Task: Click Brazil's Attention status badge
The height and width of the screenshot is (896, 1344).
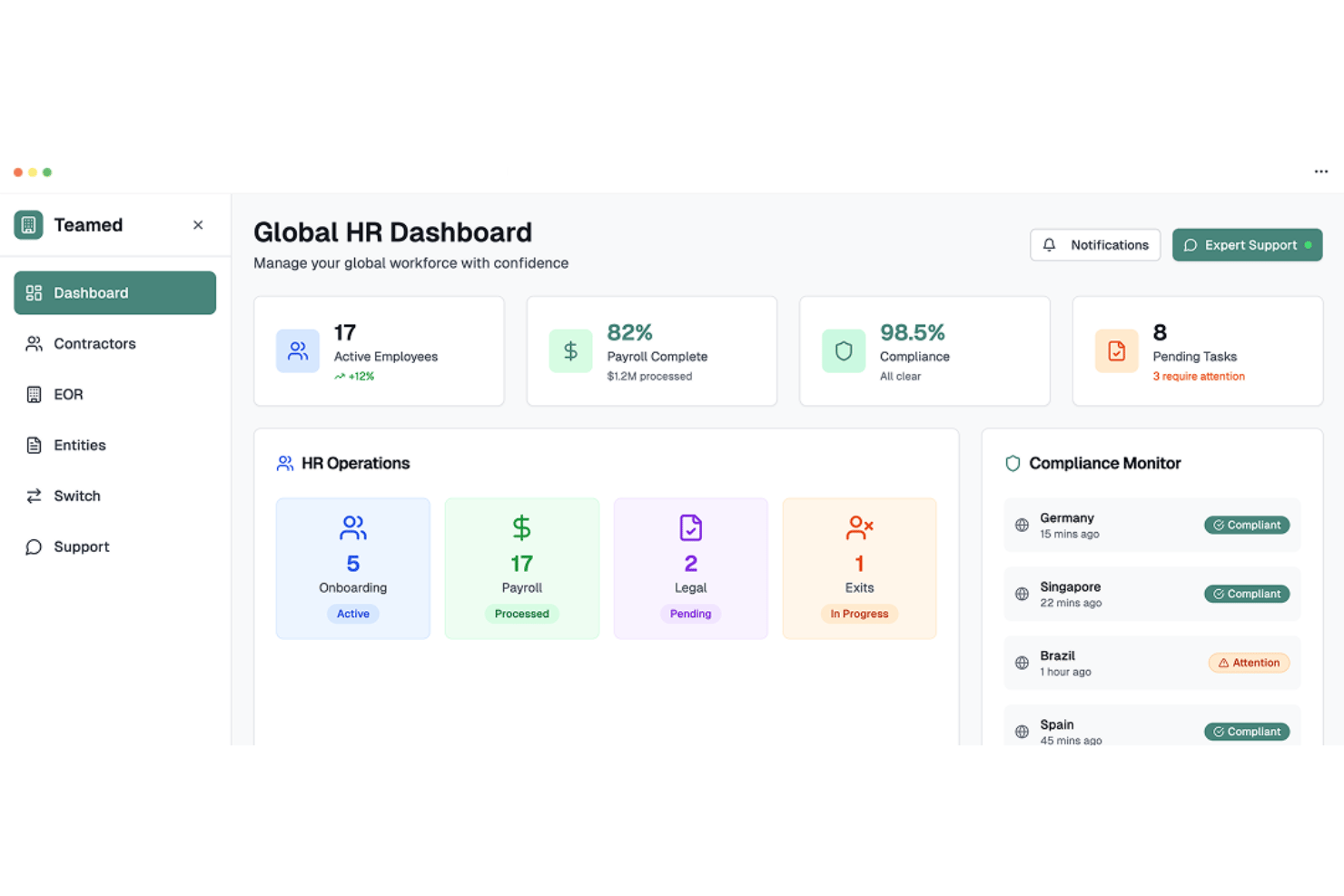Action: coord(1249,663)
